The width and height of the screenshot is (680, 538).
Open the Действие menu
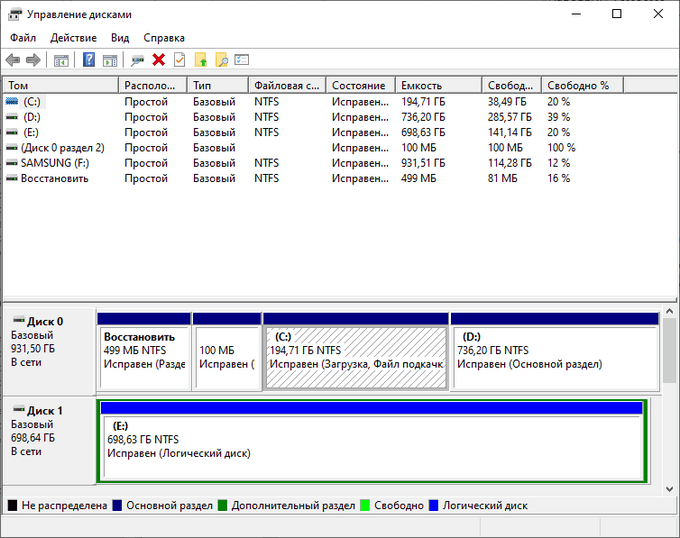point(73,38)
